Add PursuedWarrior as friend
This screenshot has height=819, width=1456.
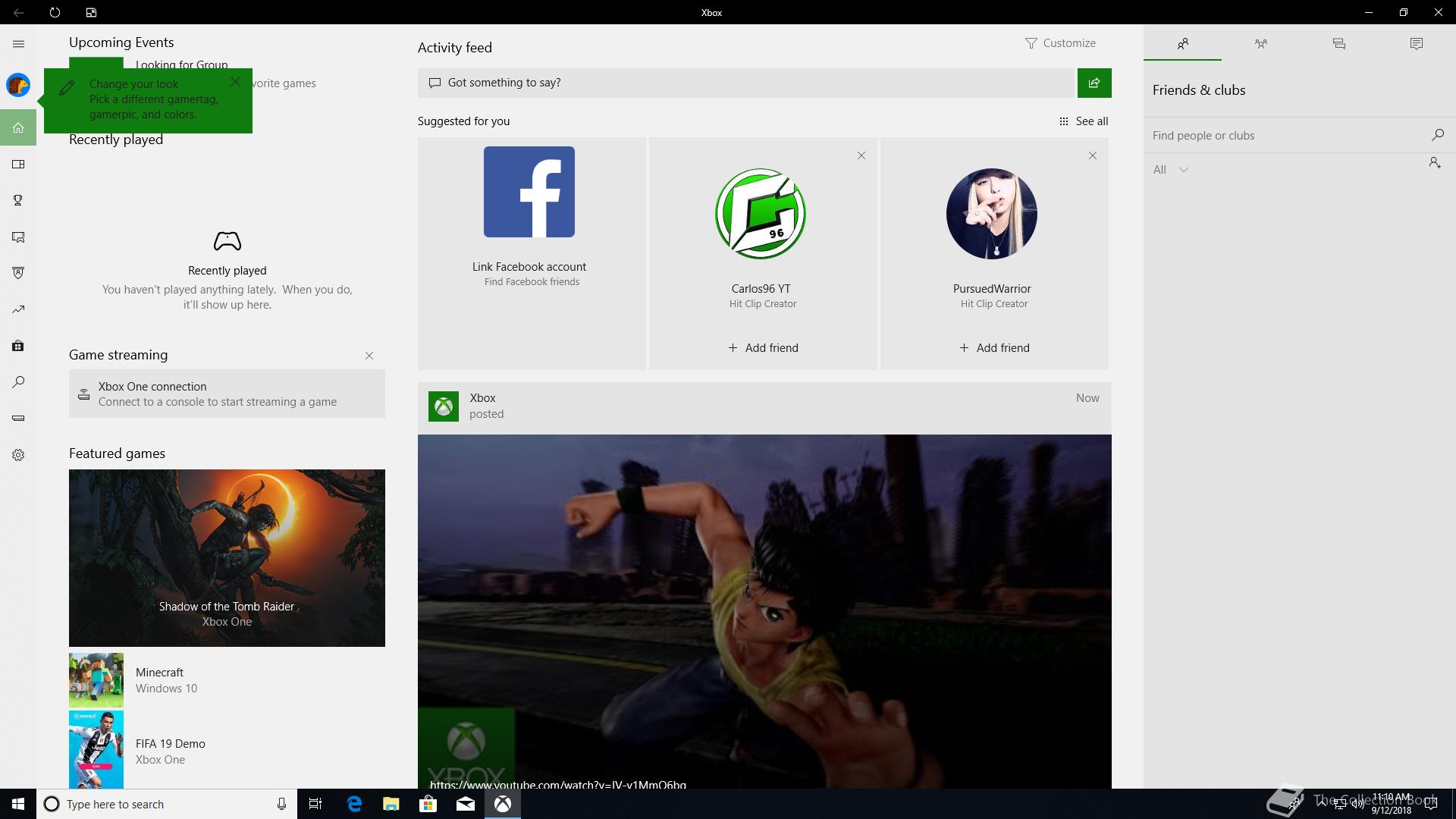point(994,348)
